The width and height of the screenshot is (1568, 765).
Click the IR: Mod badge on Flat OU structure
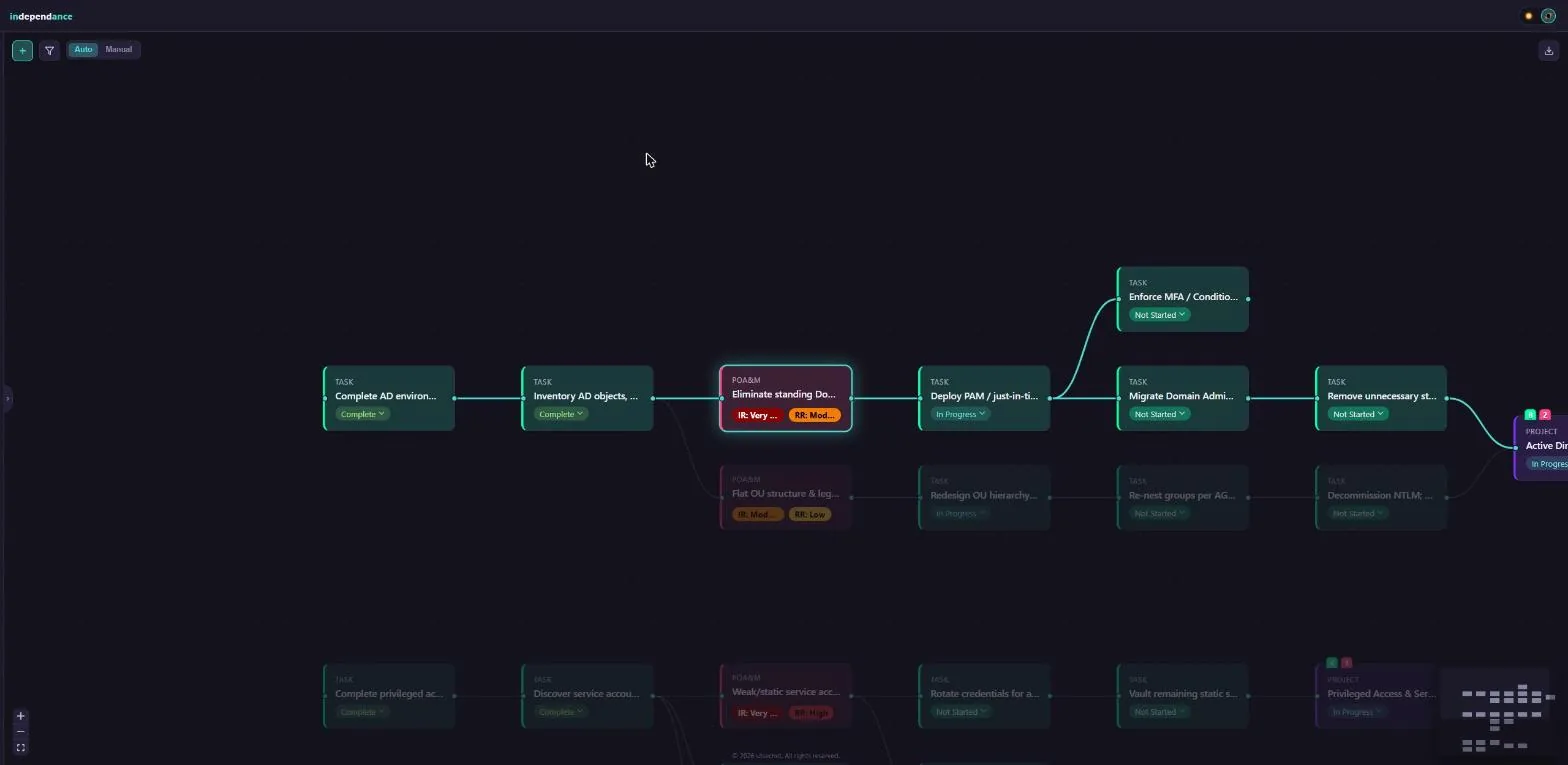(757, 514)
